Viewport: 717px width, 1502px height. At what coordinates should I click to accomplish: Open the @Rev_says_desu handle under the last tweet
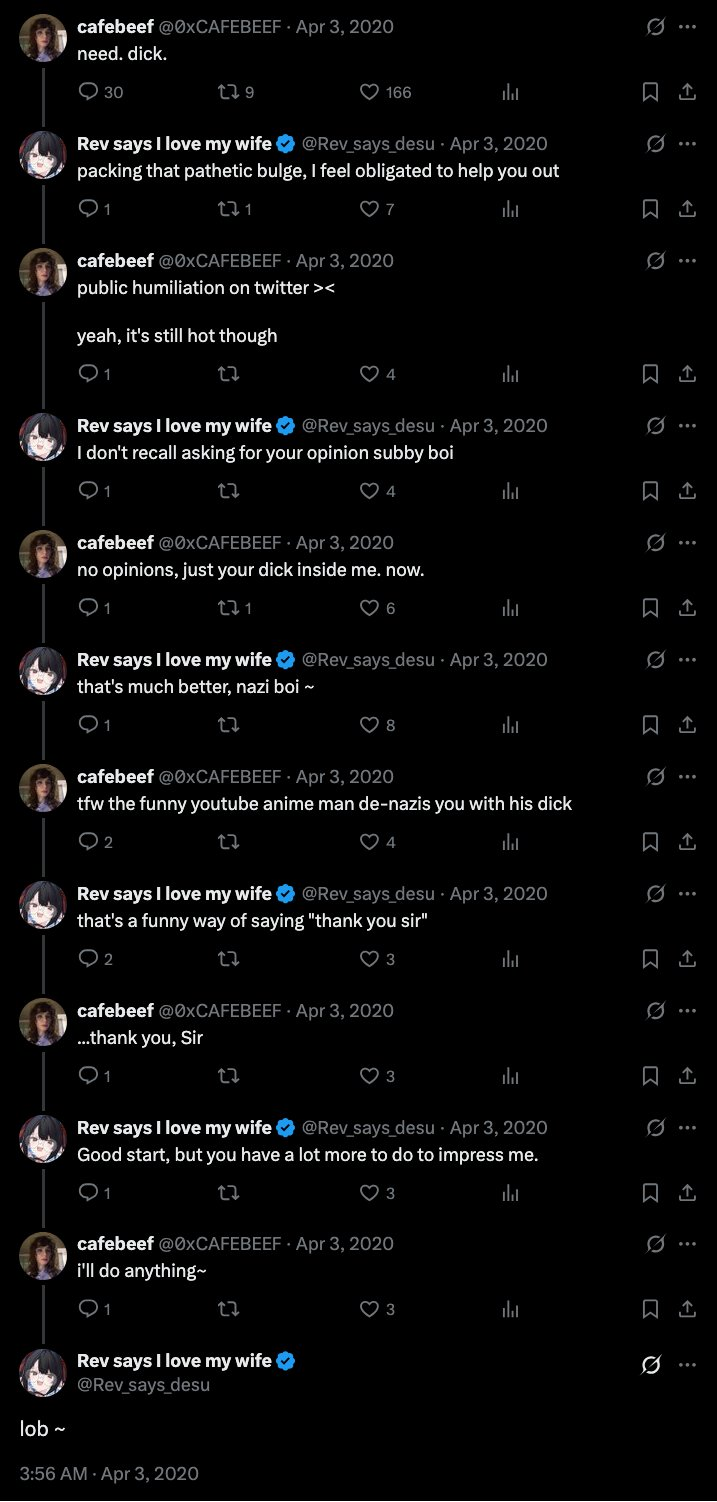pos(143,1385)
